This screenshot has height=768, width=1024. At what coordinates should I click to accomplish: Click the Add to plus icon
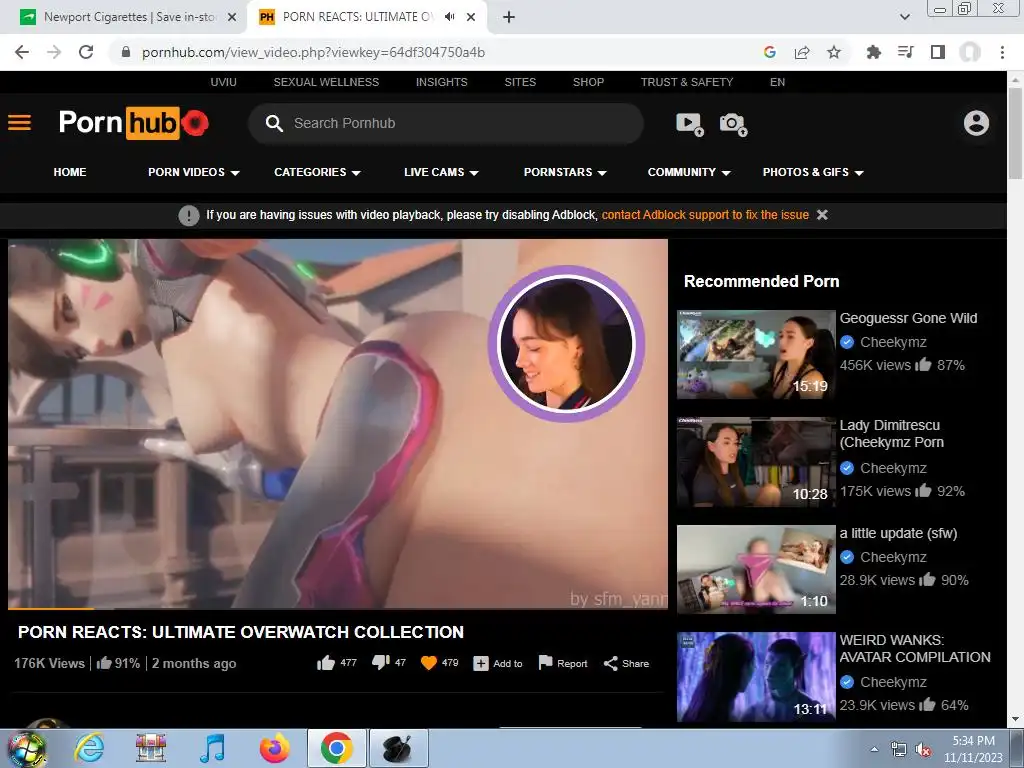pos(481,664)
